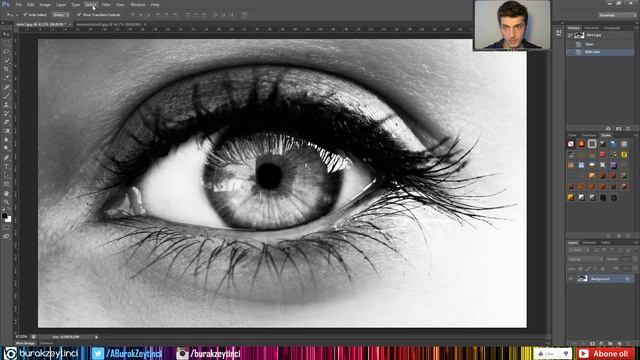
Task: Select the Clone Stamp tool
Action: pos(6,105)
